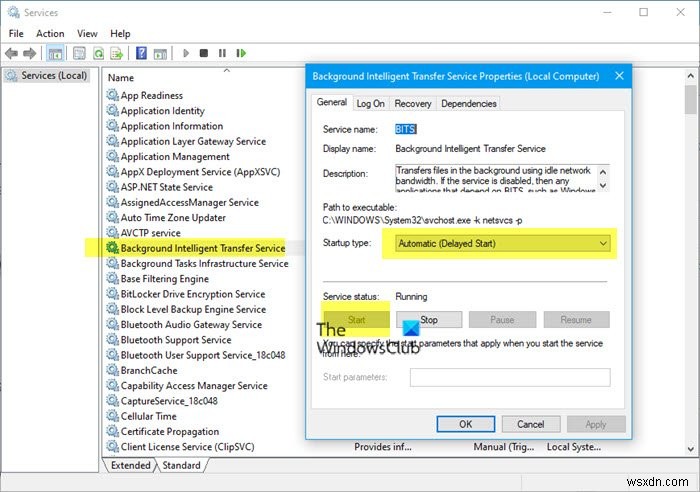
Task: Close the BITS Properties dialog
Action: [x=619, y=76]
